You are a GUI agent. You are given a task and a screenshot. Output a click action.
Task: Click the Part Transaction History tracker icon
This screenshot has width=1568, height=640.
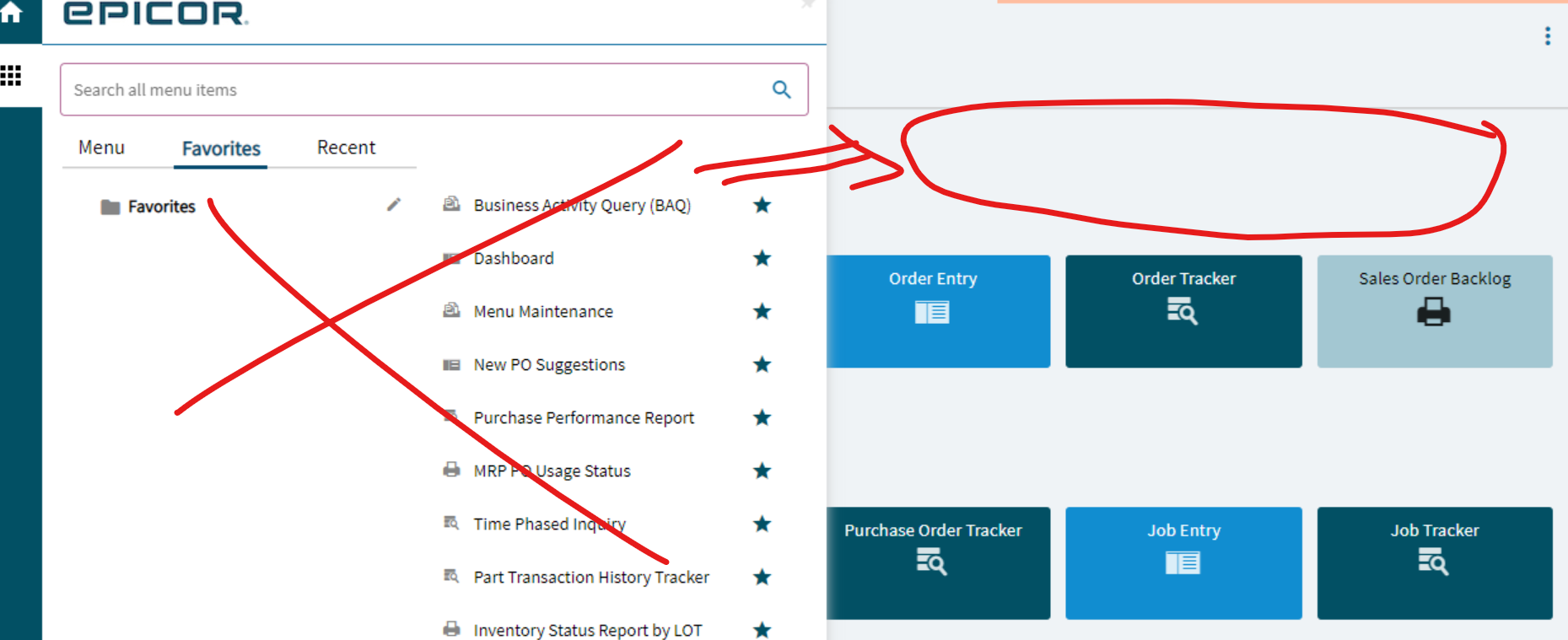click(x=452, y=576)
